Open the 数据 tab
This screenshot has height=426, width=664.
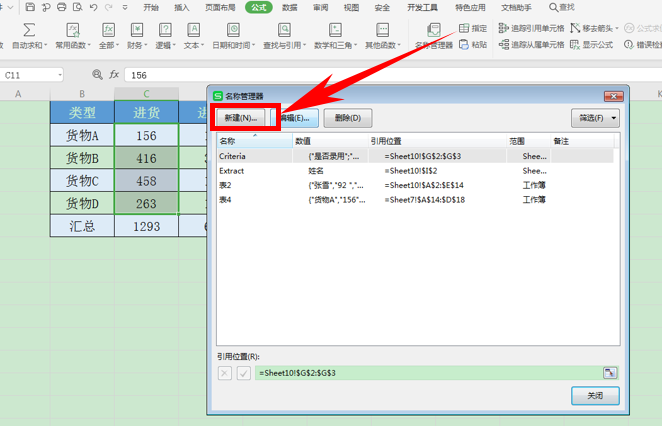tap(290, 7)
